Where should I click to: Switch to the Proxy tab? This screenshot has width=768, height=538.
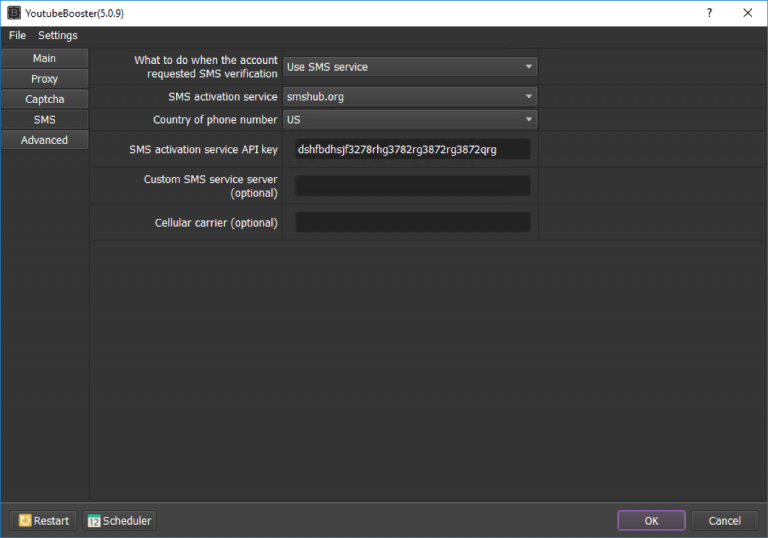click(x=45, y=79)
